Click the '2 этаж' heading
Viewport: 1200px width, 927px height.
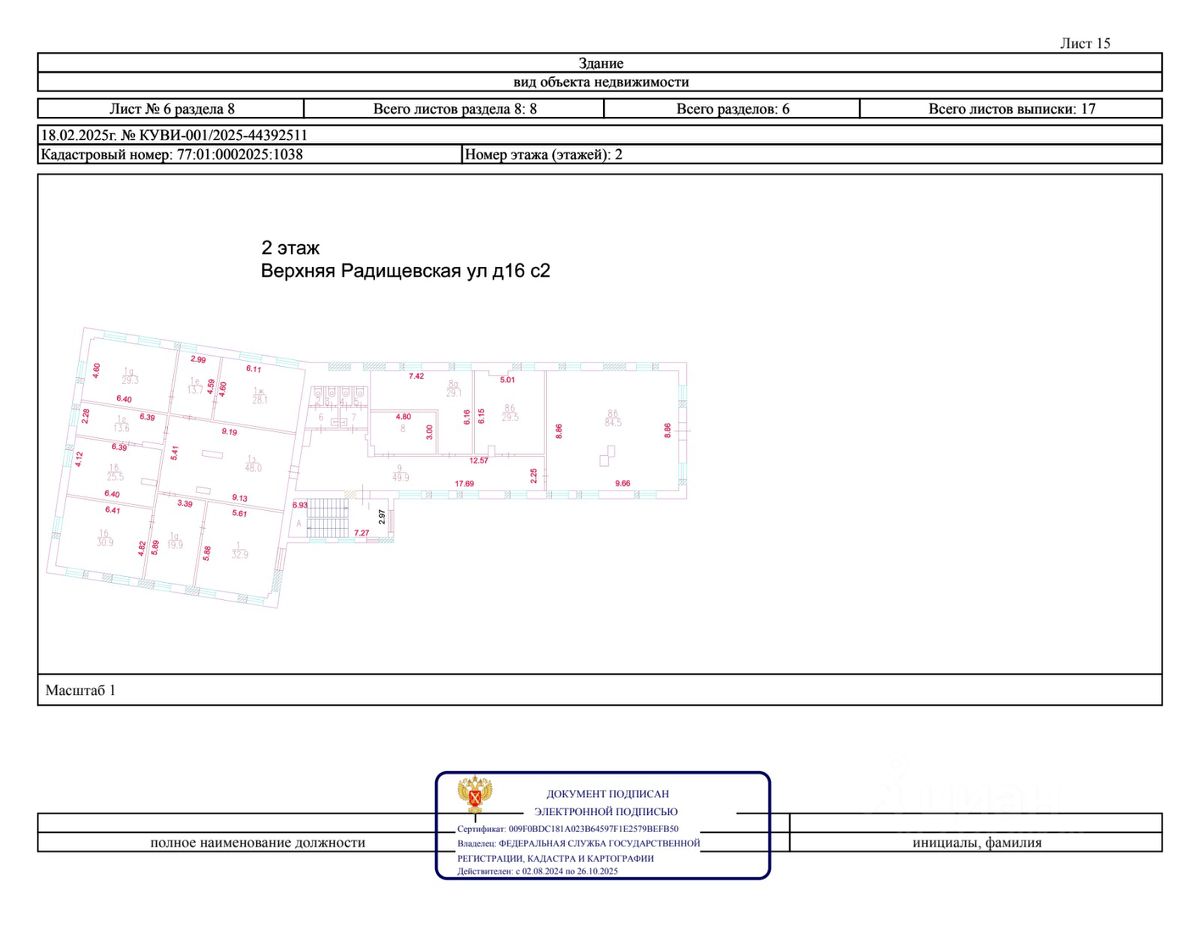click(290, 248)
